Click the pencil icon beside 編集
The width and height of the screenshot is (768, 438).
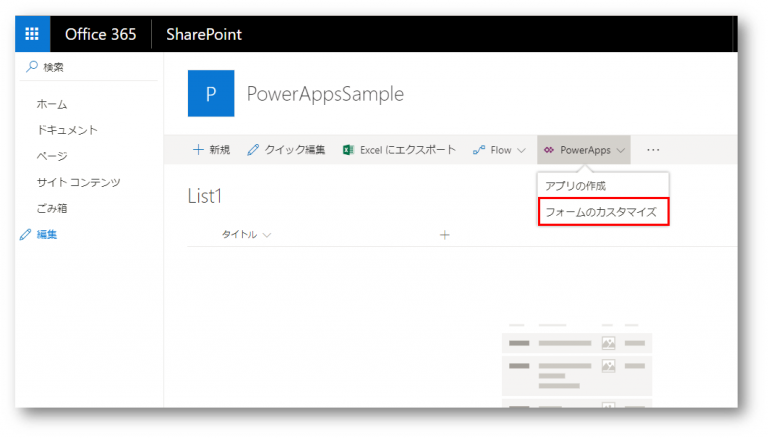(25, 234)
